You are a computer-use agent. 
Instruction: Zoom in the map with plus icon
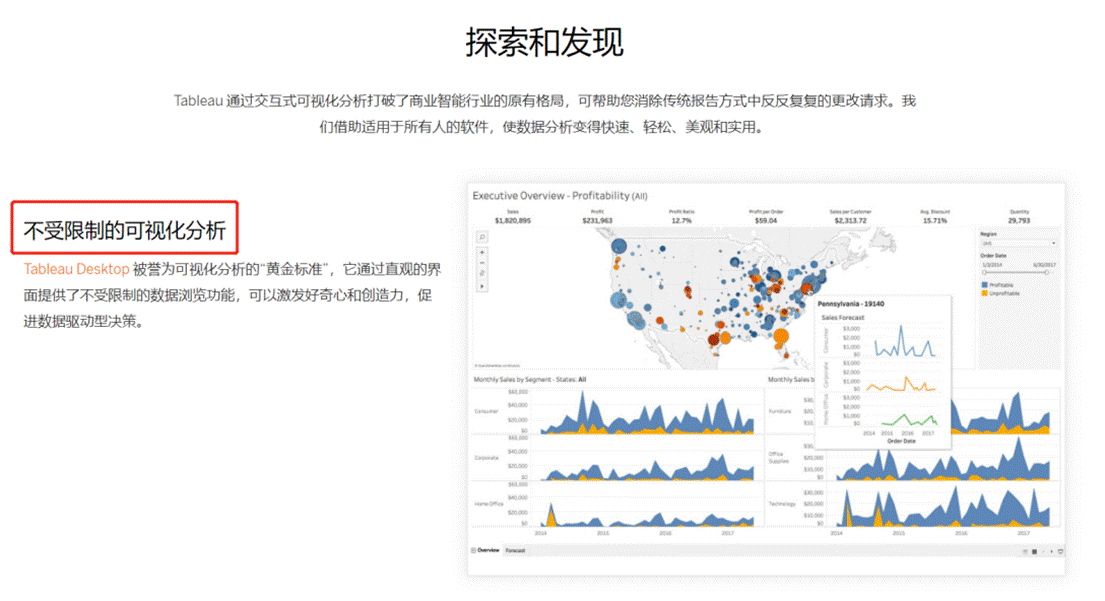pyautogui.click(x=482, y=252)
